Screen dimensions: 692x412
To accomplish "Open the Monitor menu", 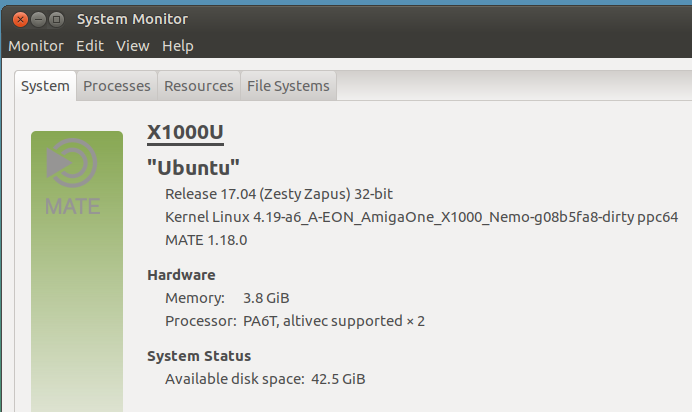I will tap(36, 46).
